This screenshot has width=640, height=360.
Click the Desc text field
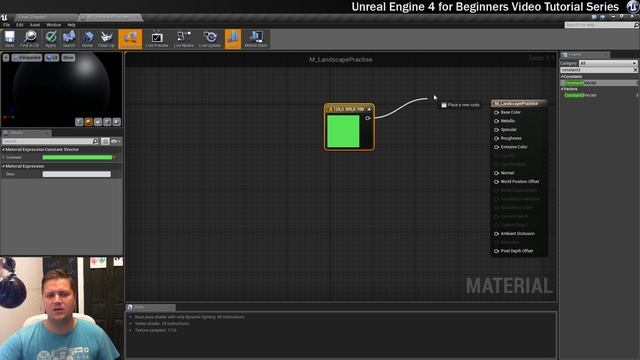point(76,174)
